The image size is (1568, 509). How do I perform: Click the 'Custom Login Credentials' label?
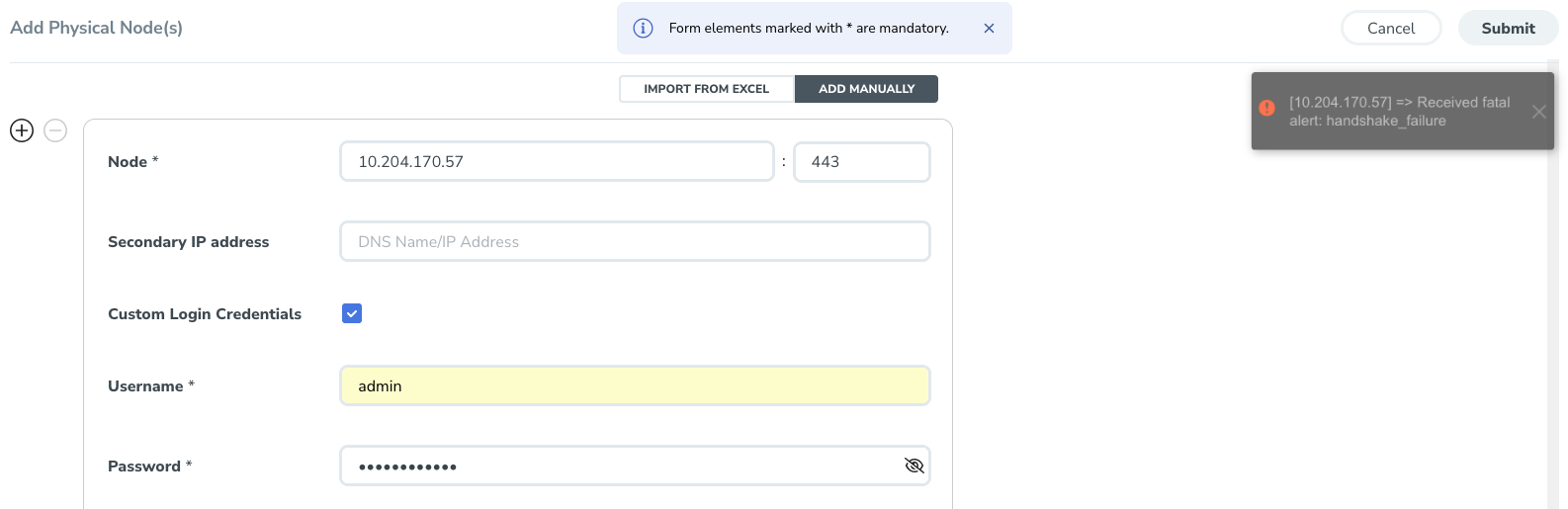(205, 314)
